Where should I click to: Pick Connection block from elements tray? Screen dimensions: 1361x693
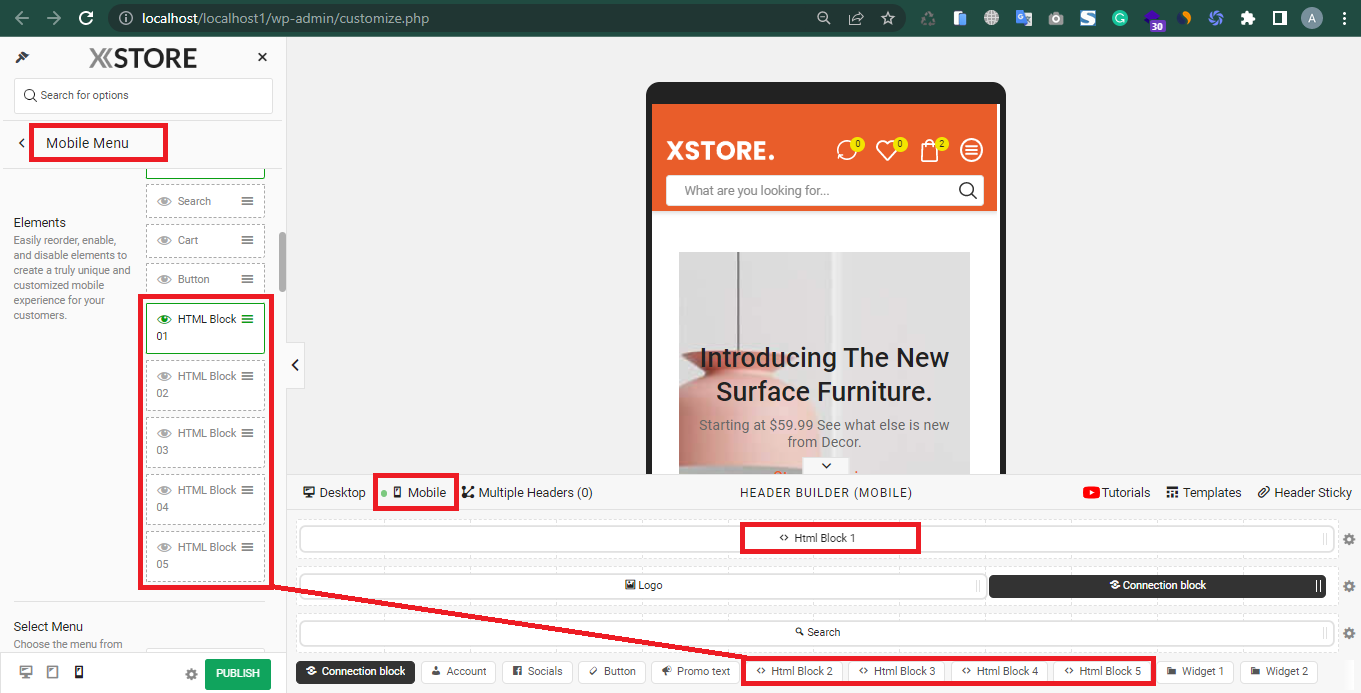click(x=355, y=671)
